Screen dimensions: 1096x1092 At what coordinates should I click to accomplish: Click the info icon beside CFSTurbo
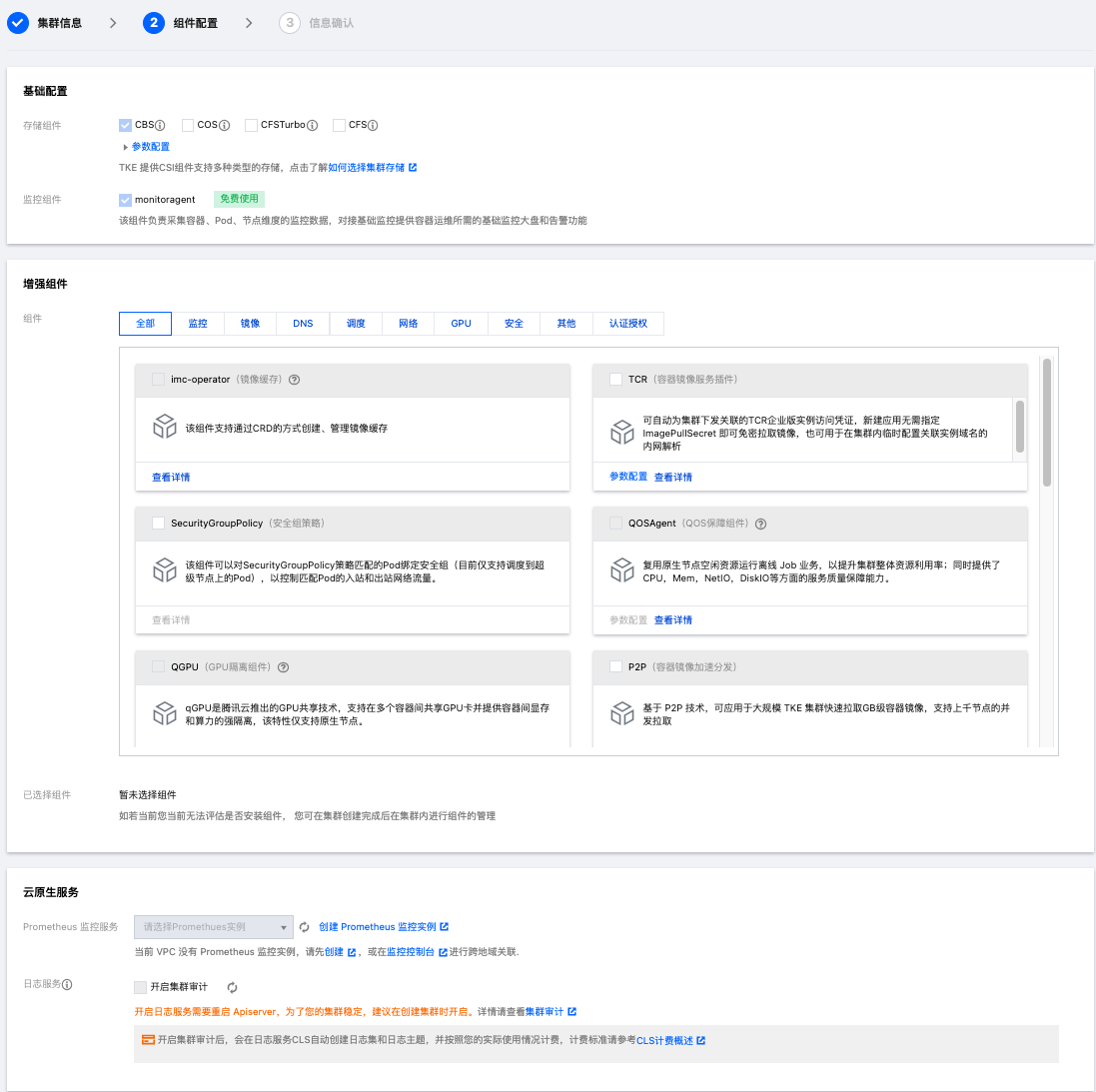pyautogui.click(x=313, y=126)
